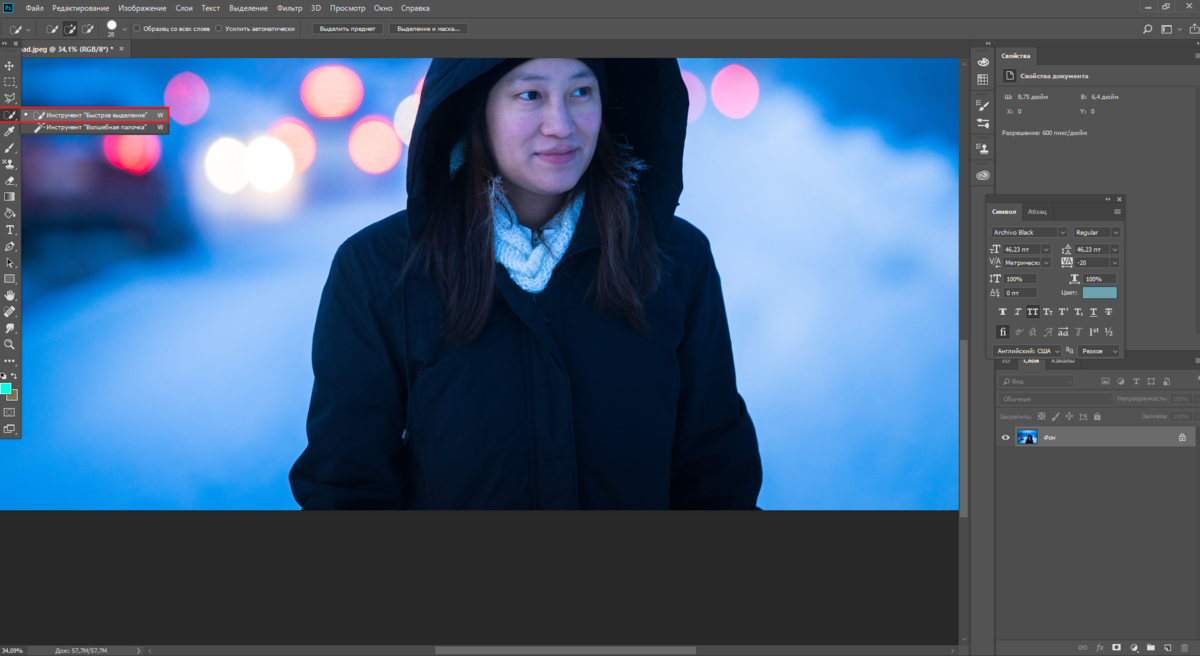The height and width of the screenshot is (656, 1200).
Task: Click the Lock image pixels brush icon
Action: click(x=1055, y=416)
